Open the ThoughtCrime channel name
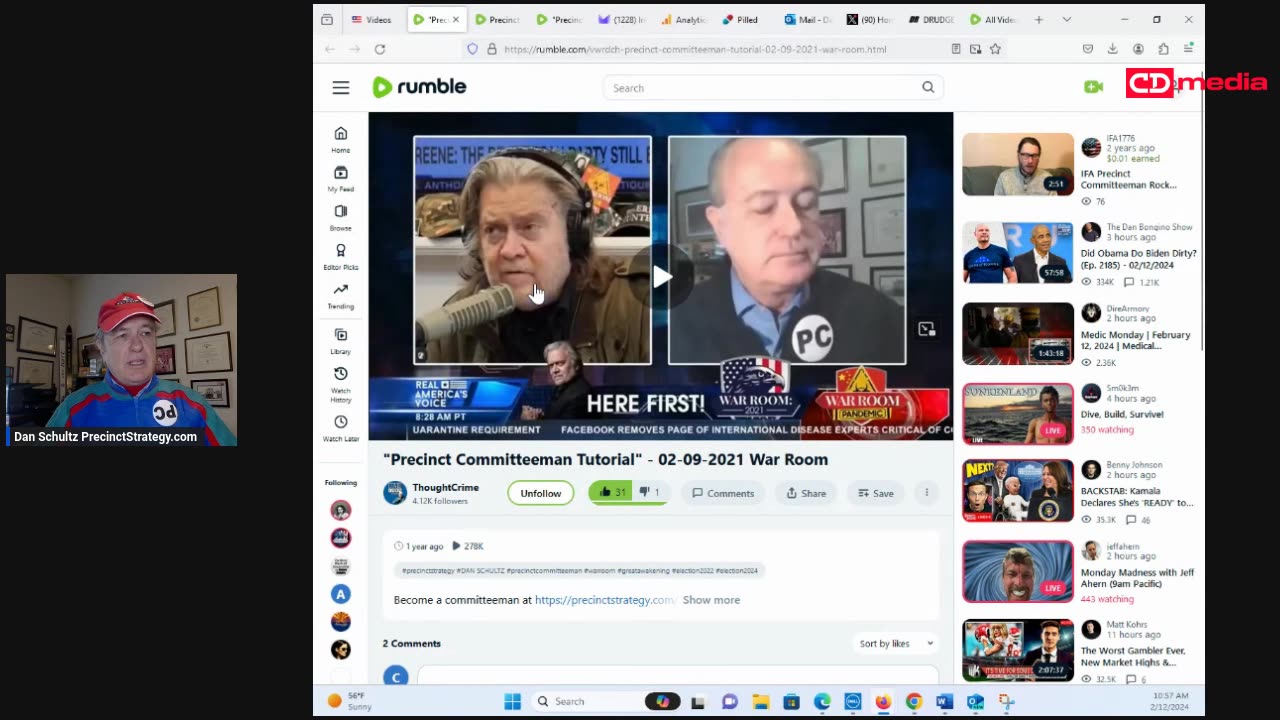1280x720 pixels. [x=446, y=487]
